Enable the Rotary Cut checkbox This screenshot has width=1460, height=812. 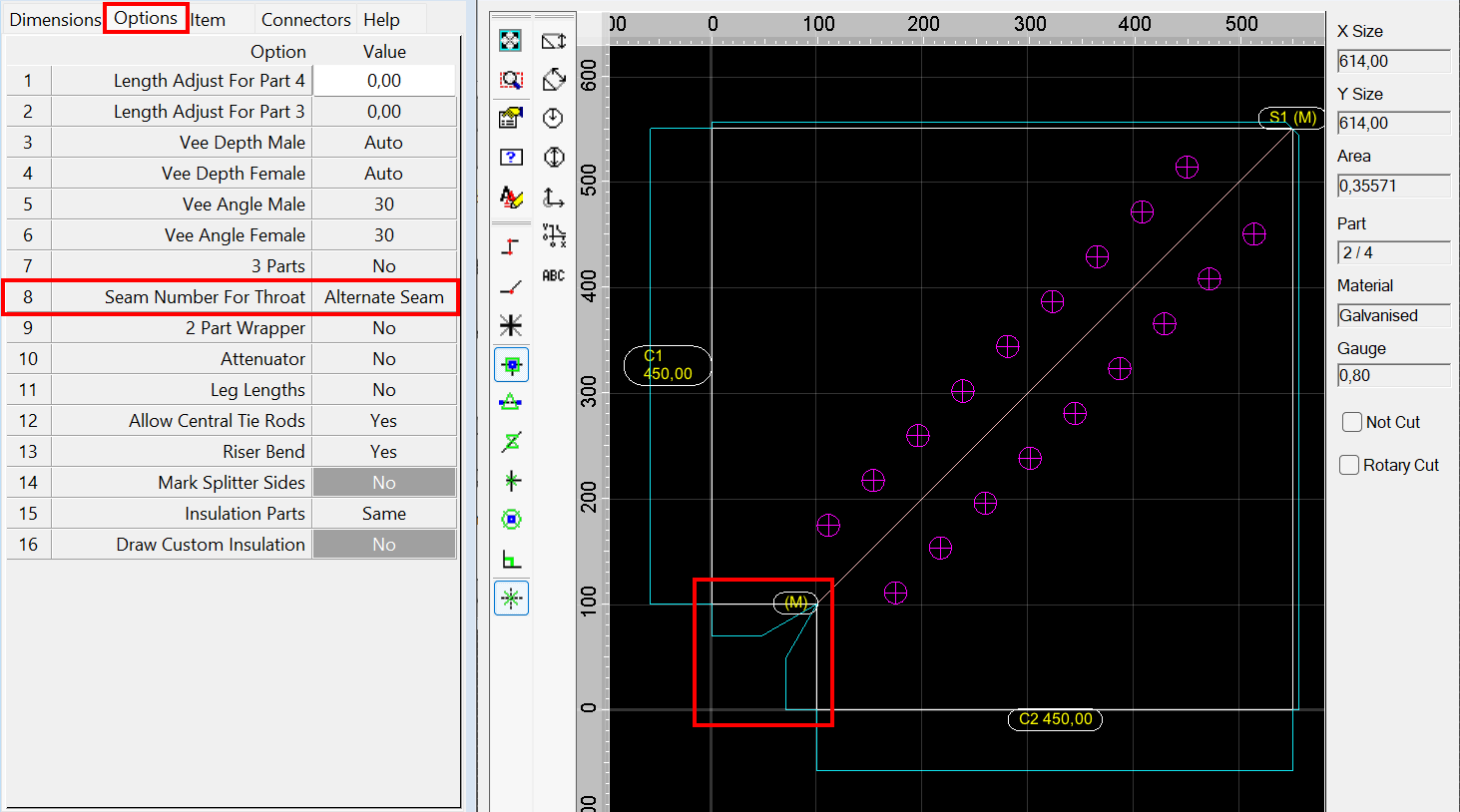1349,465
